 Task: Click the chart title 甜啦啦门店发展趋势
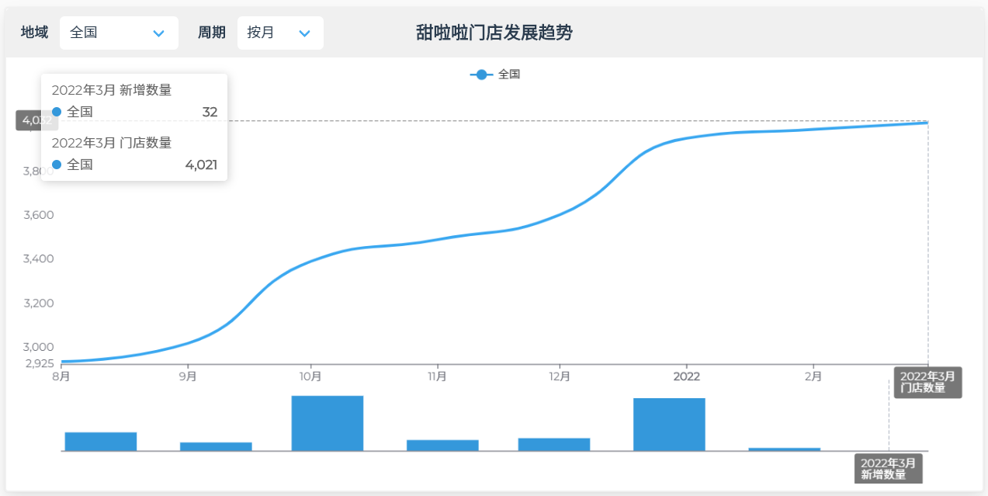point(494,33)
